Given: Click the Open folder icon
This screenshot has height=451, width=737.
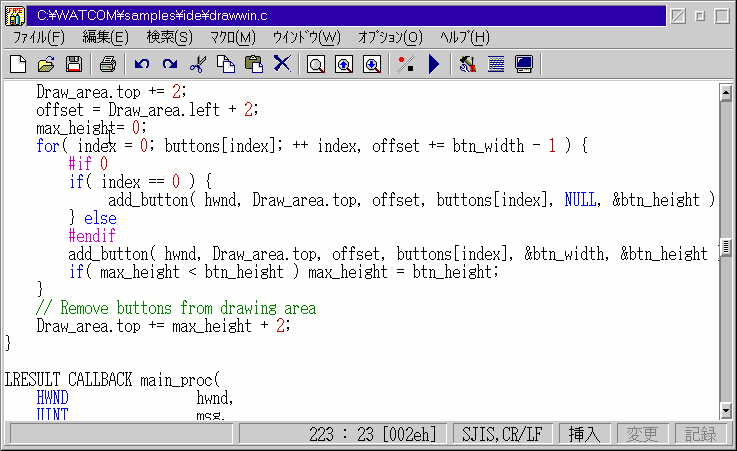Looking at the screenshot, I should coord(45,65).
